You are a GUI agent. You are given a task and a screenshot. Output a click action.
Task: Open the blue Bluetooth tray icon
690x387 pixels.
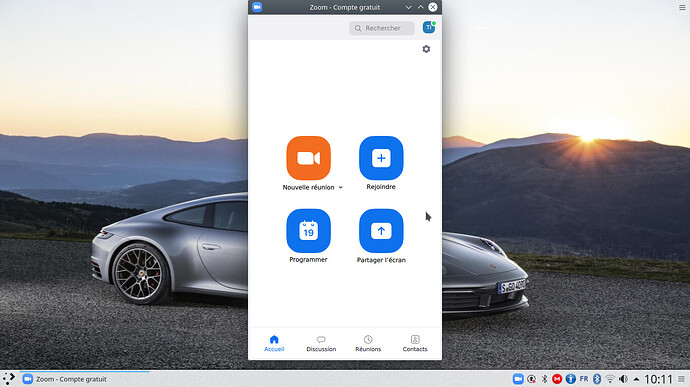[597, 379]
